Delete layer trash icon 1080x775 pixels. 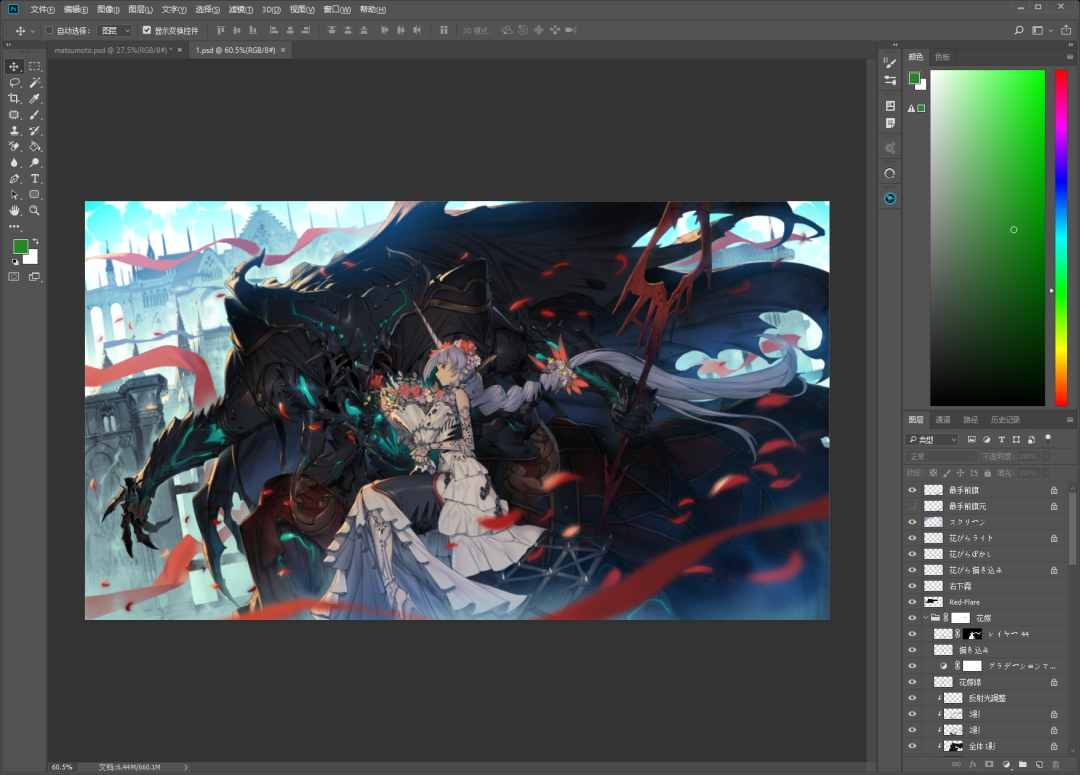[x=1055, y=764]
